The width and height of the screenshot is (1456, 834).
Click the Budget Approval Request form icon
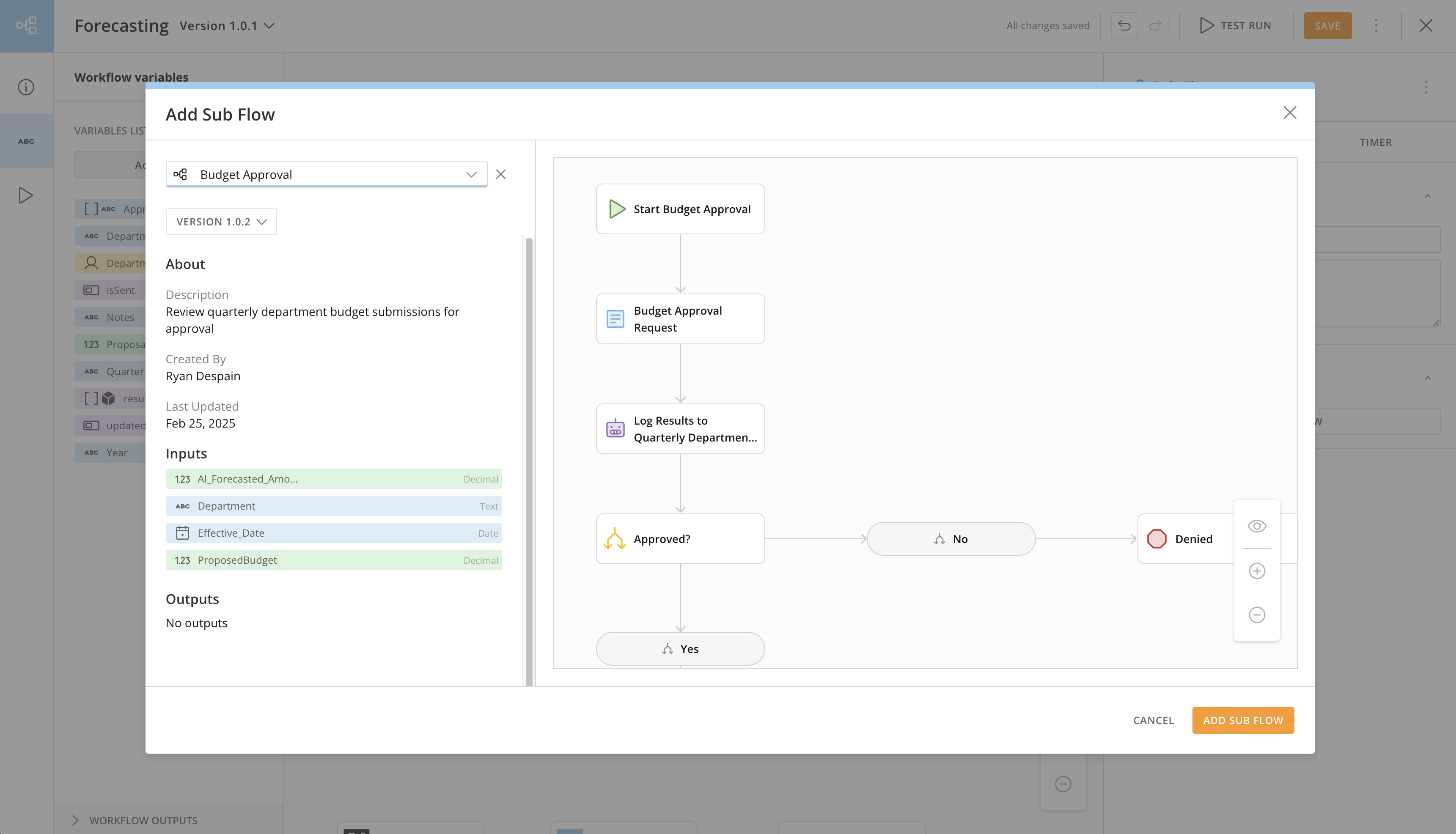(x=615, y=319)
